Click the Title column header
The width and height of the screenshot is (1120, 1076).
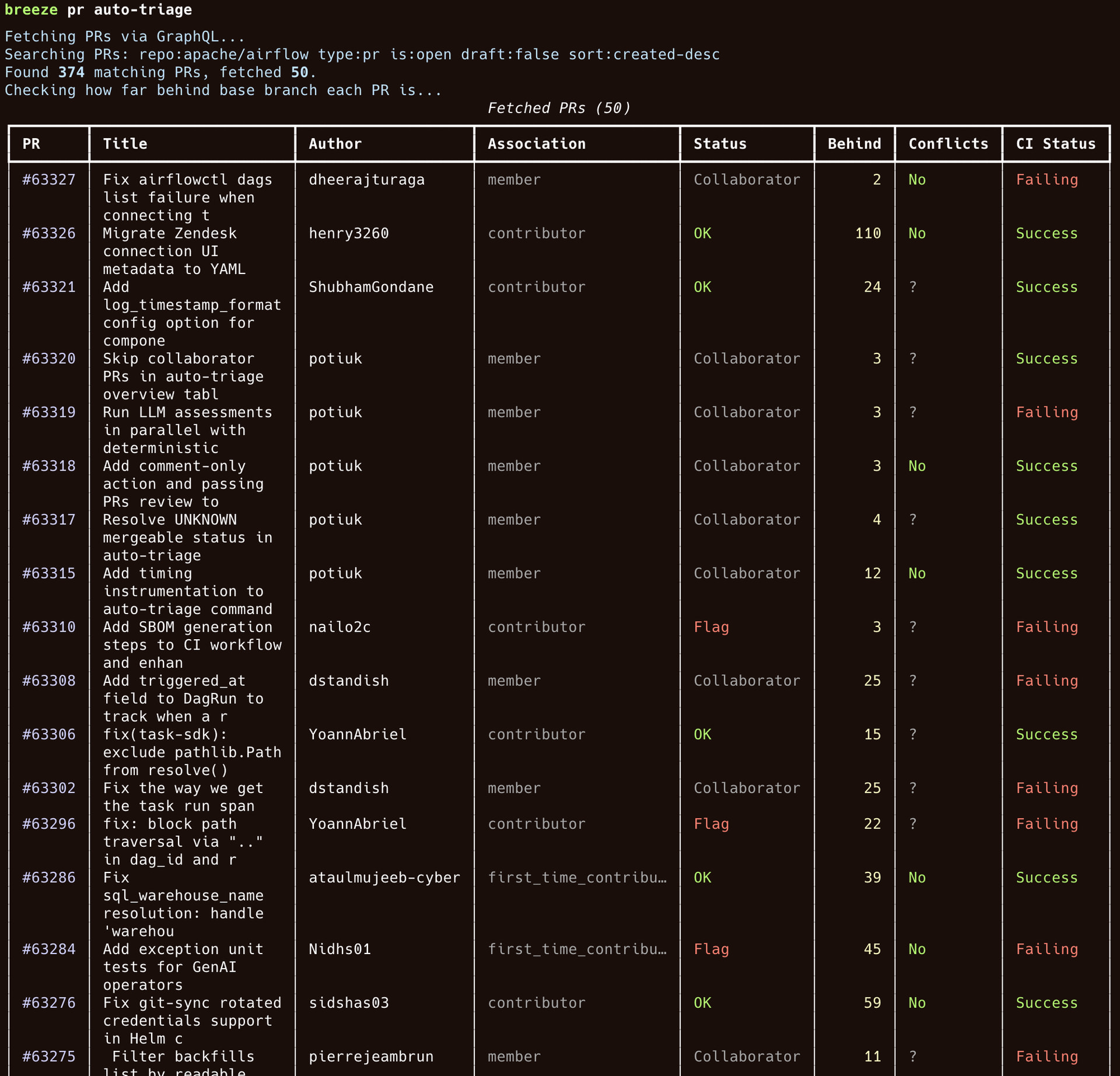click(125, 144)
